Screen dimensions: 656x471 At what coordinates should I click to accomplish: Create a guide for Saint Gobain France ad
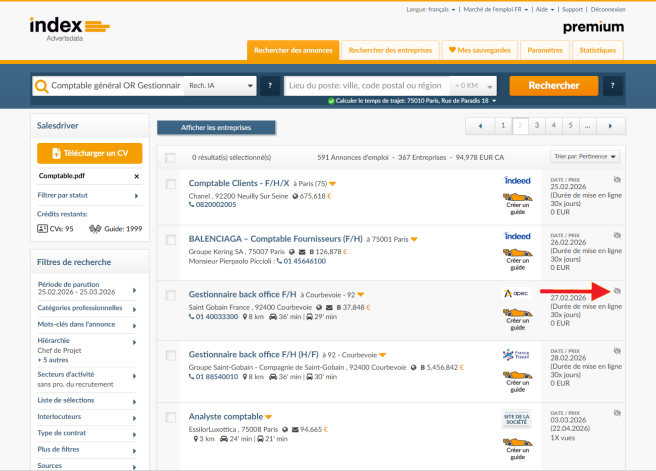pos(518,320)
